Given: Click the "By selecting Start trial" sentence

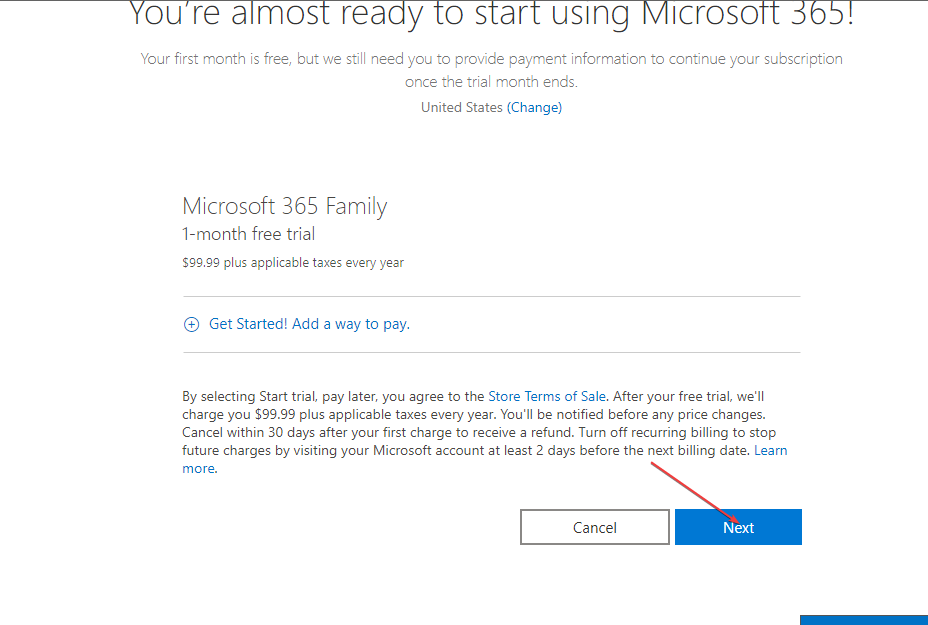Looking at the screenshot, I should click(x=332, y=396).
